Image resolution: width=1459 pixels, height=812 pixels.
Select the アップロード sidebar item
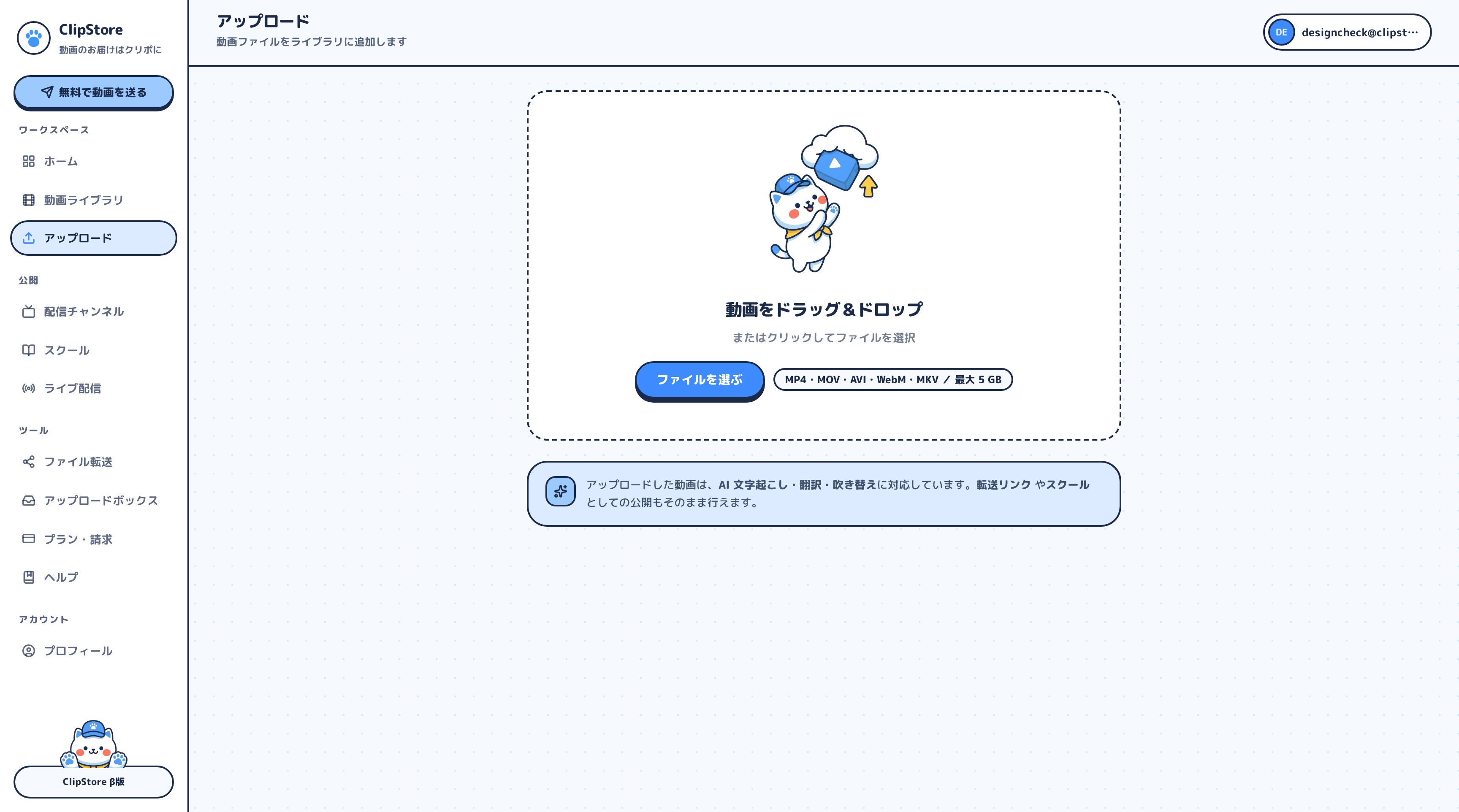tap(93, 238)
